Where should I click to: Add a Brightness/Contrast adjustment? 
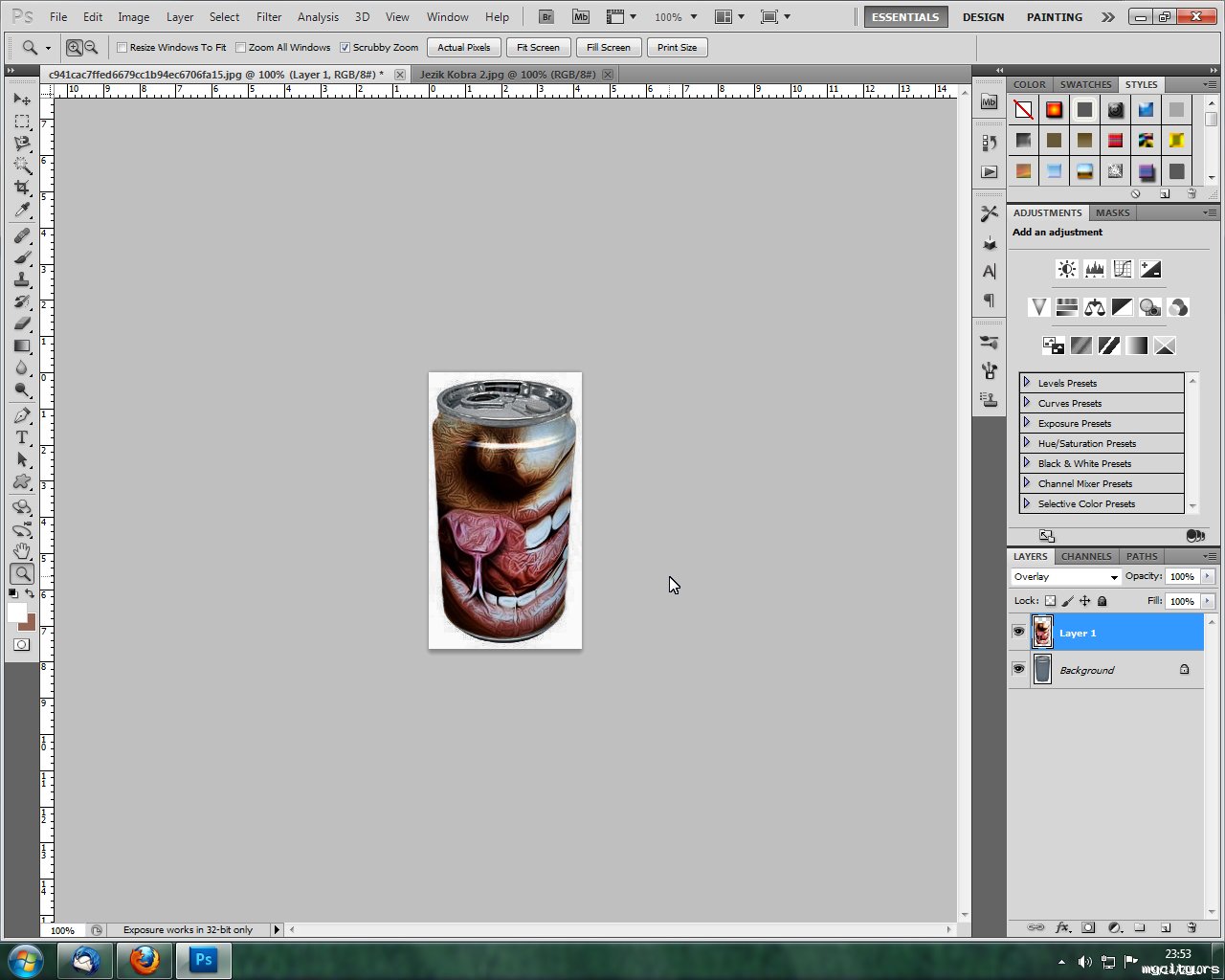tap(1066, 269)
